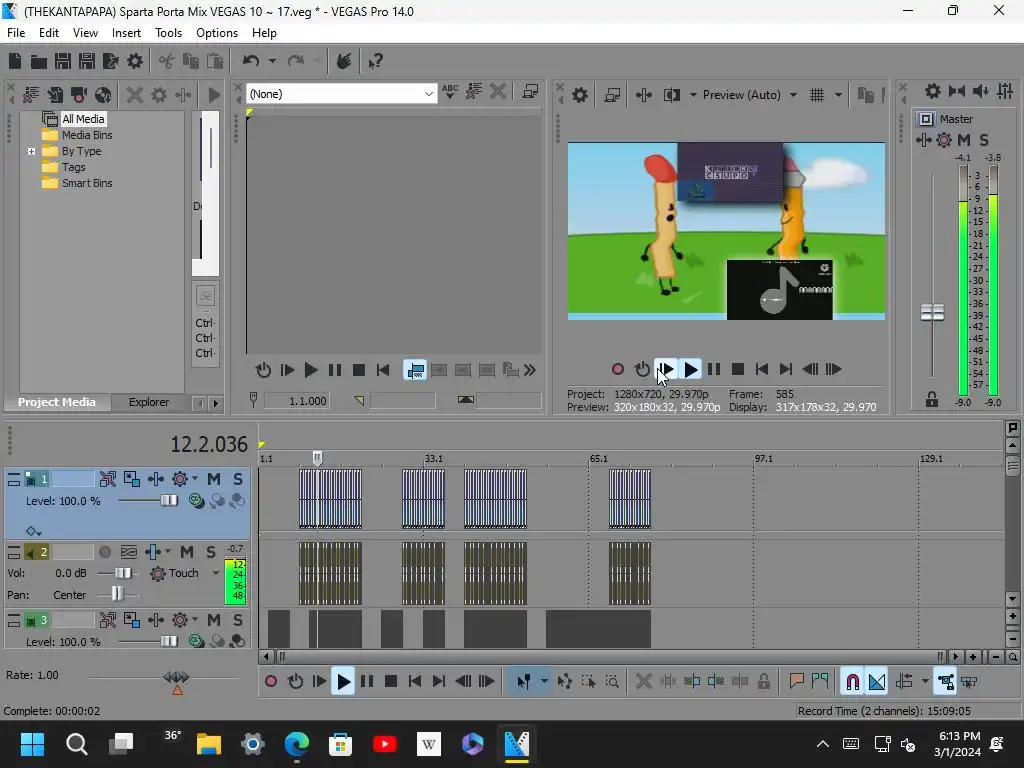Open VEGAS Pro from Windows taskbar

coord(517,743)
